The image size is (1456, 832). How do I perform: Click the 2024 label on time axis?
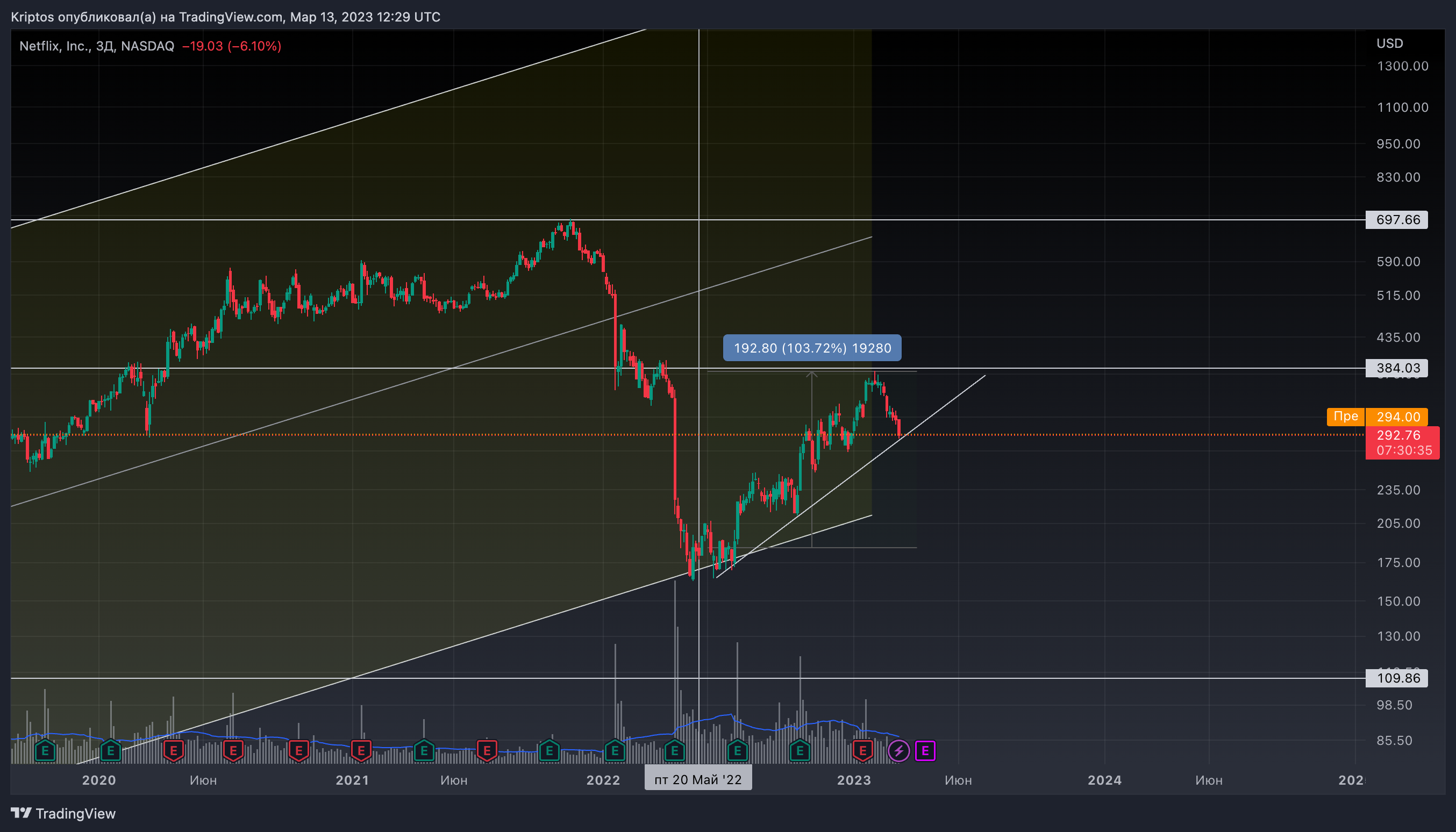(x=1104, y=780)
